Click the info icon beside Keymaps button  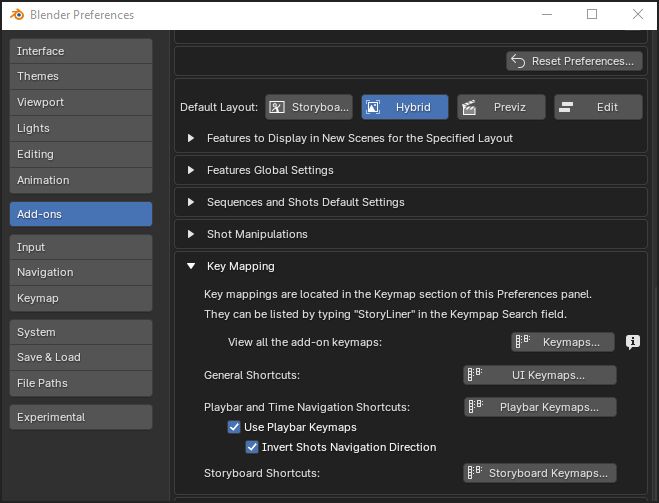633,342
